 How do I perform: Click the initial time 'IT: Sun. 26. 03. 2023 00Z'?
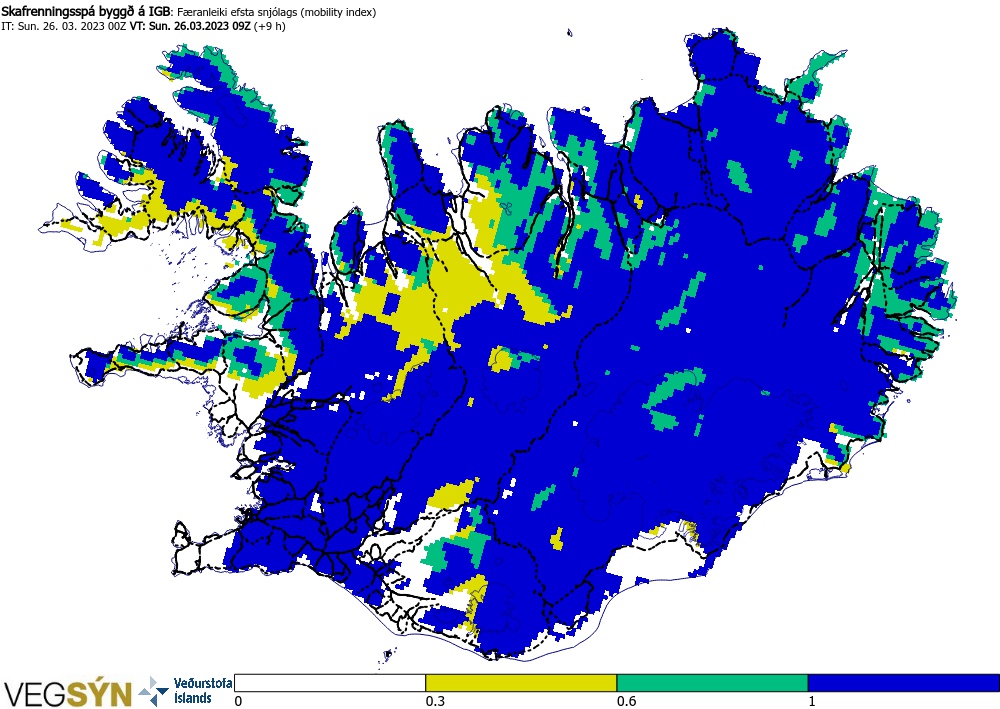64,27
